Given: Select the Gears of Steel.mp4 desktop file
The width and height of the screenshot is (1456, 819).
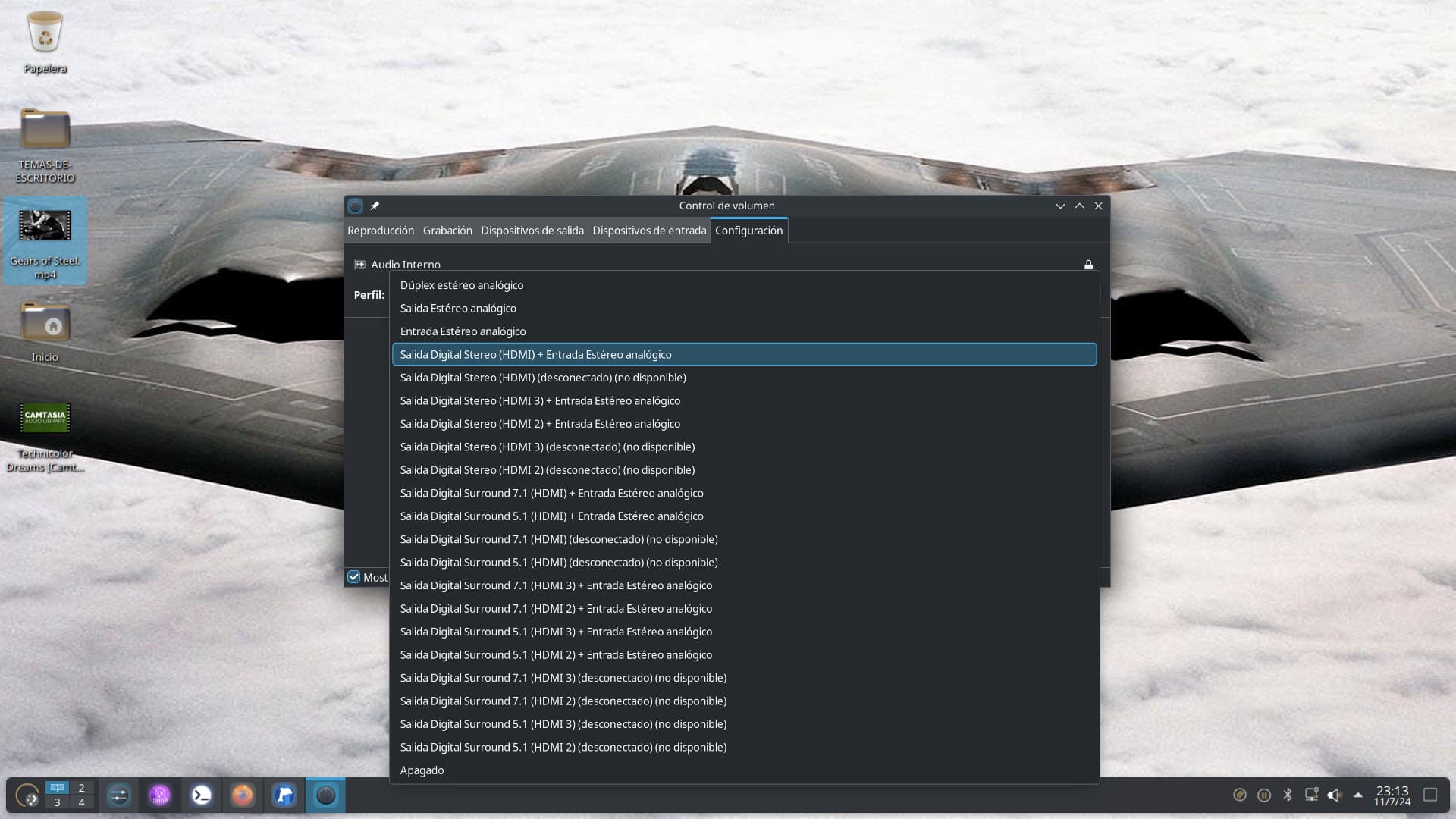Looking at the screenshot, I should [x=45, y=241].
